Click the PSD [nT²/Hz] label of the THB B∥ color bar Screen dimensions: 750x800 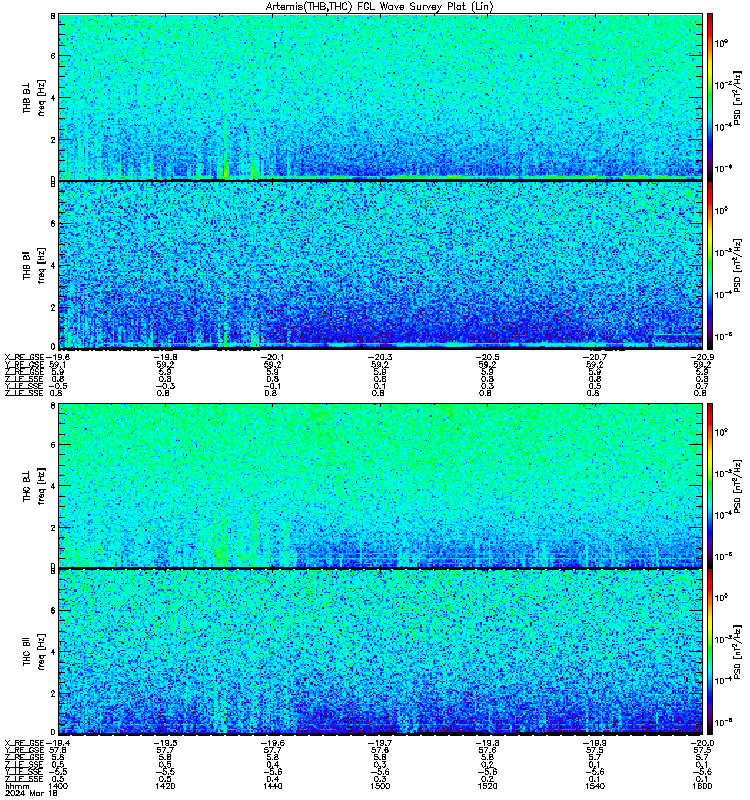[737, 265]
